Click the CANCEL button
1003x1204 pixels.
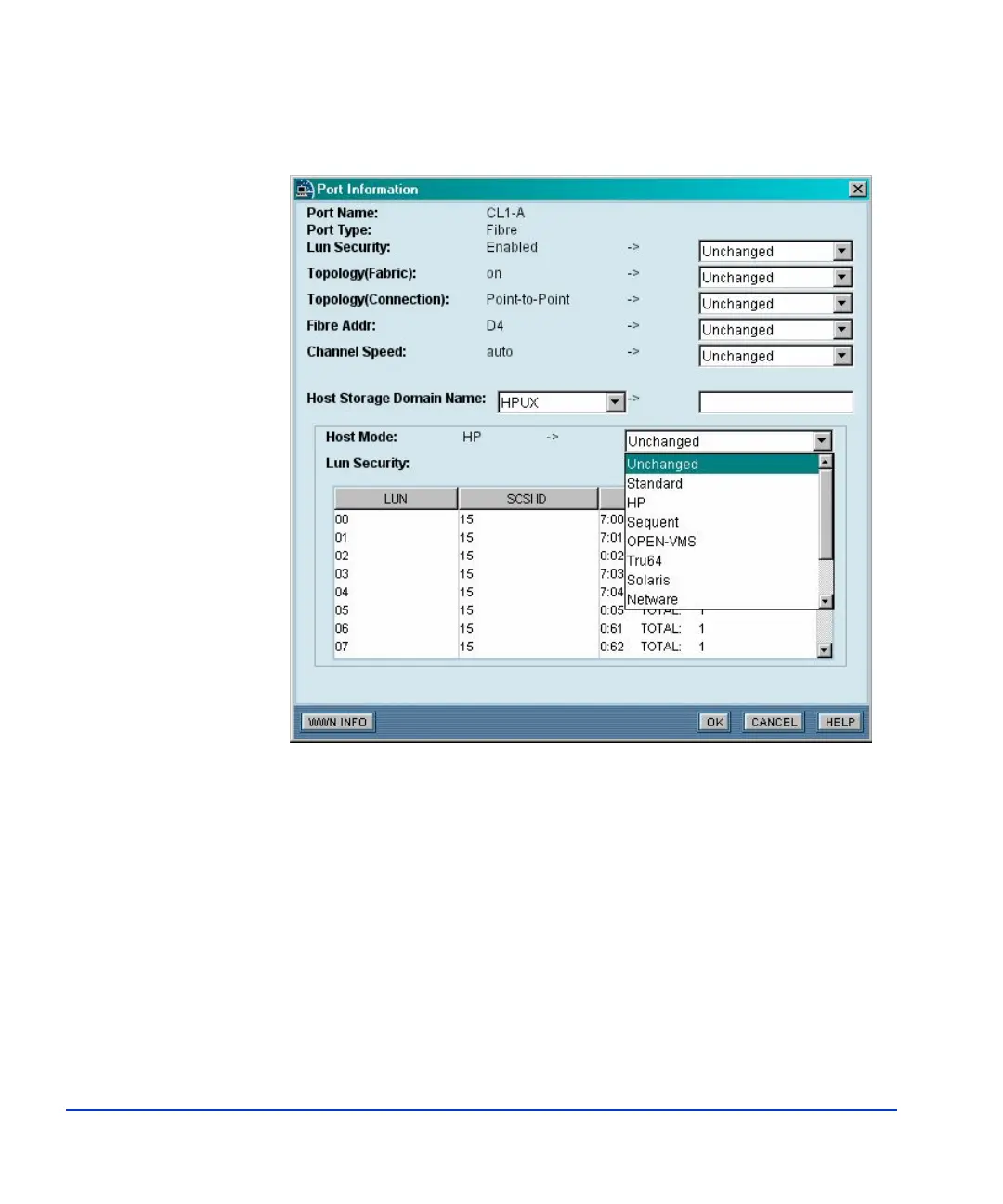tap(774, 722)
